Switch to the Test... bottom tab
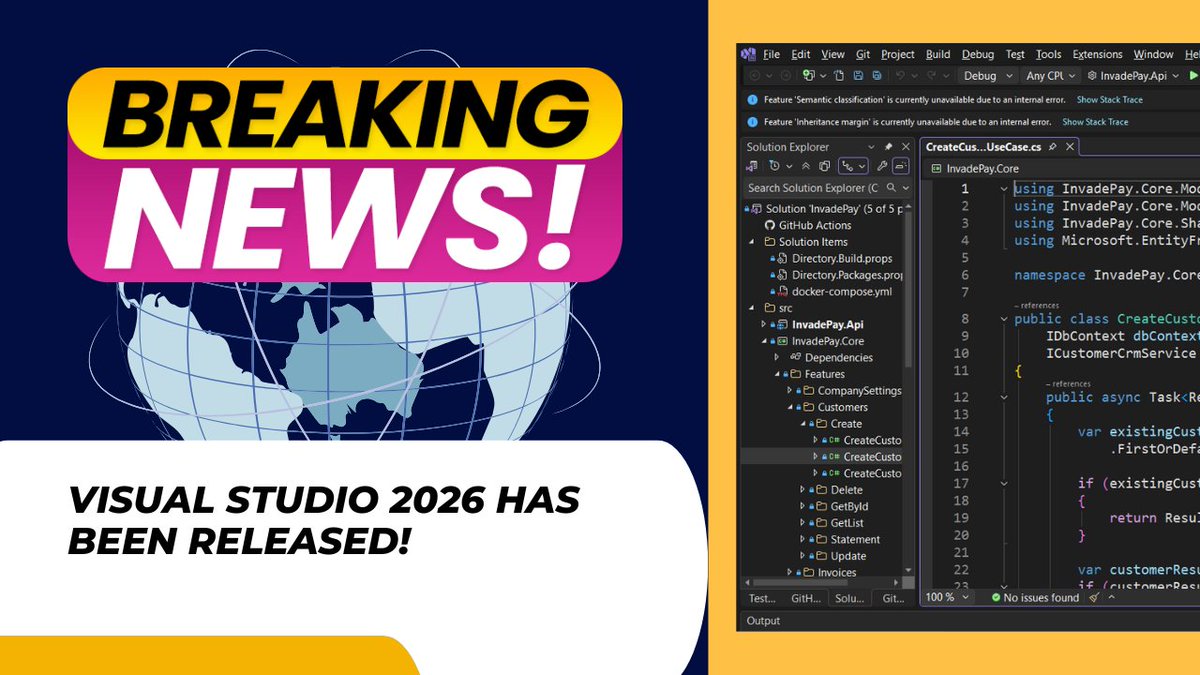Image resolution: width=1200 pixels, height=675 pixels. point(762,598)
